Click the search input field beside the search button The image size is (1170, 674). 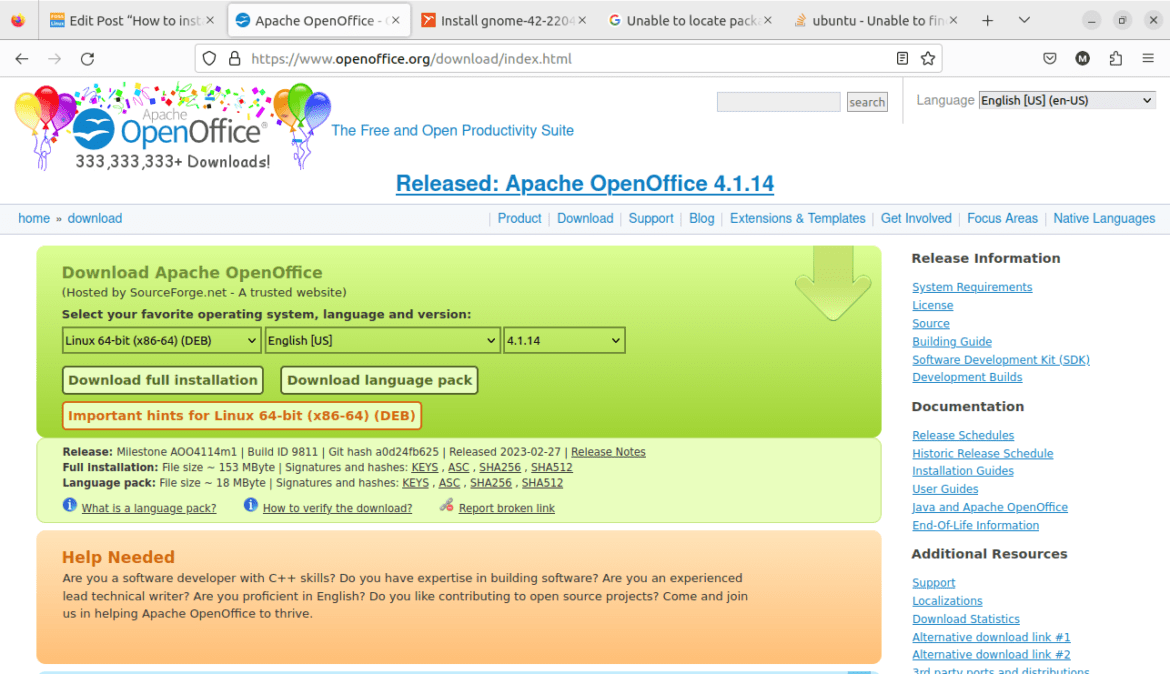(778, 101)
